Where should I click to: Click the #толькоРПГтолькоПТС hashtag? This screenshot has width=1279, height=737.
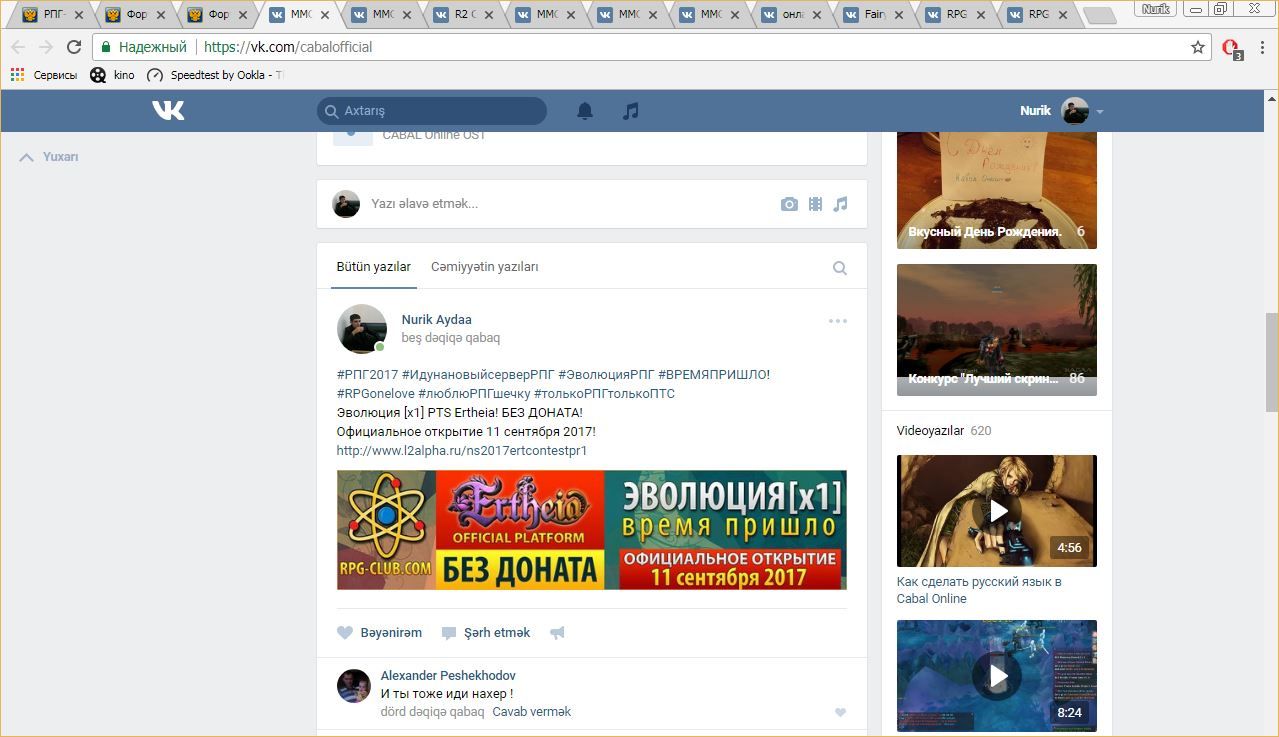(604, 394)
